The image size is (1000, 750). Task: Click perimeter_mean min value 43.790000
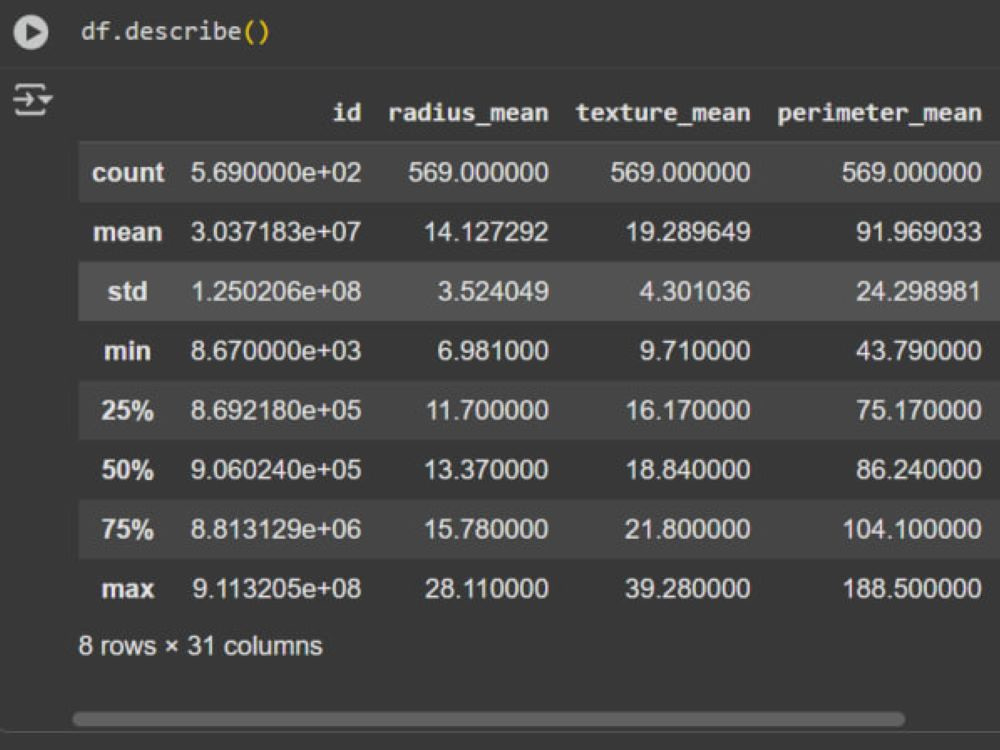point(918,351)
